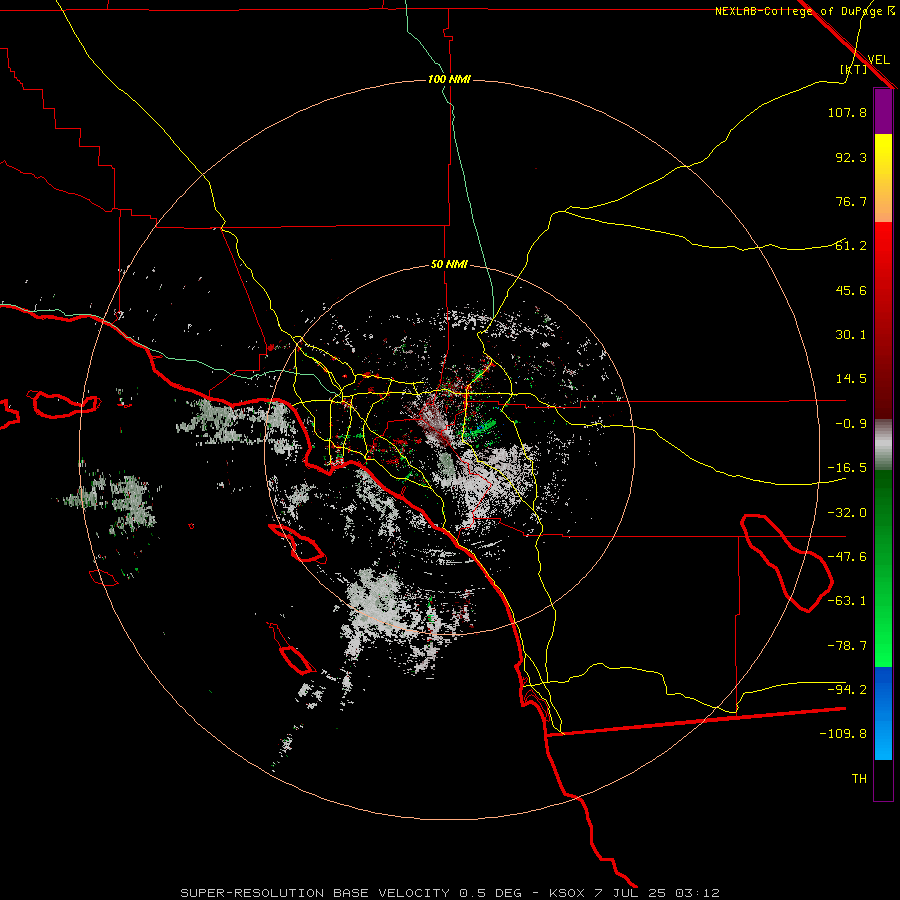Click the -0.9 legend value
The height and width of the screenshot is (900, 900).
point(851,424)
